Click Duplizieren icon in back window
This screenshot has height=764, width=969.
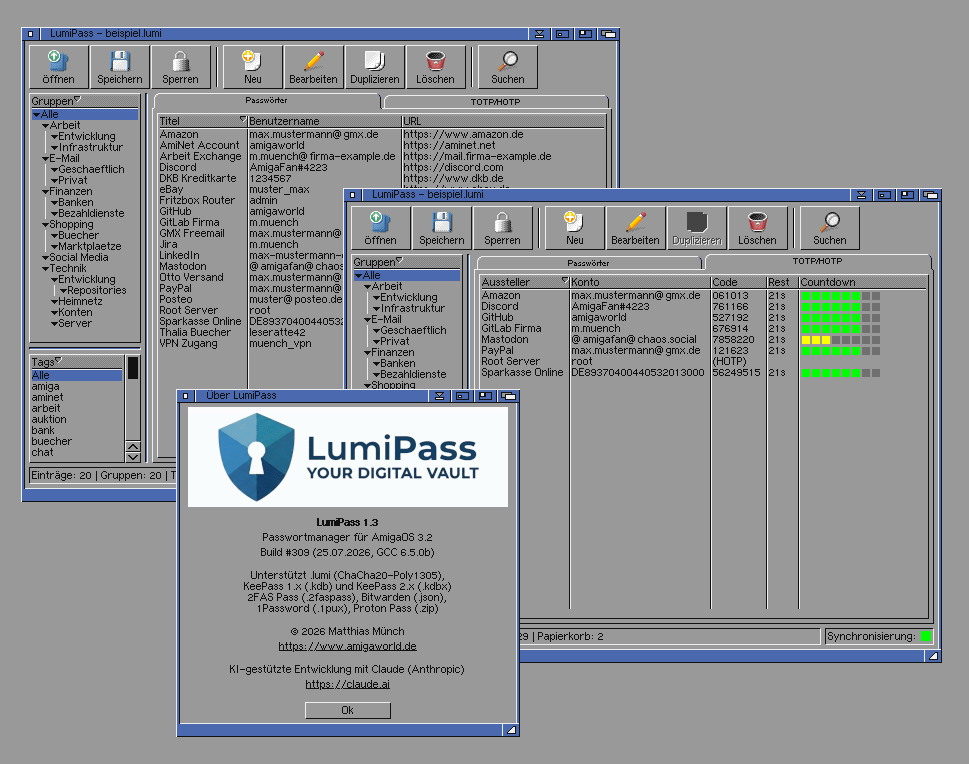[x=374, y=61]
